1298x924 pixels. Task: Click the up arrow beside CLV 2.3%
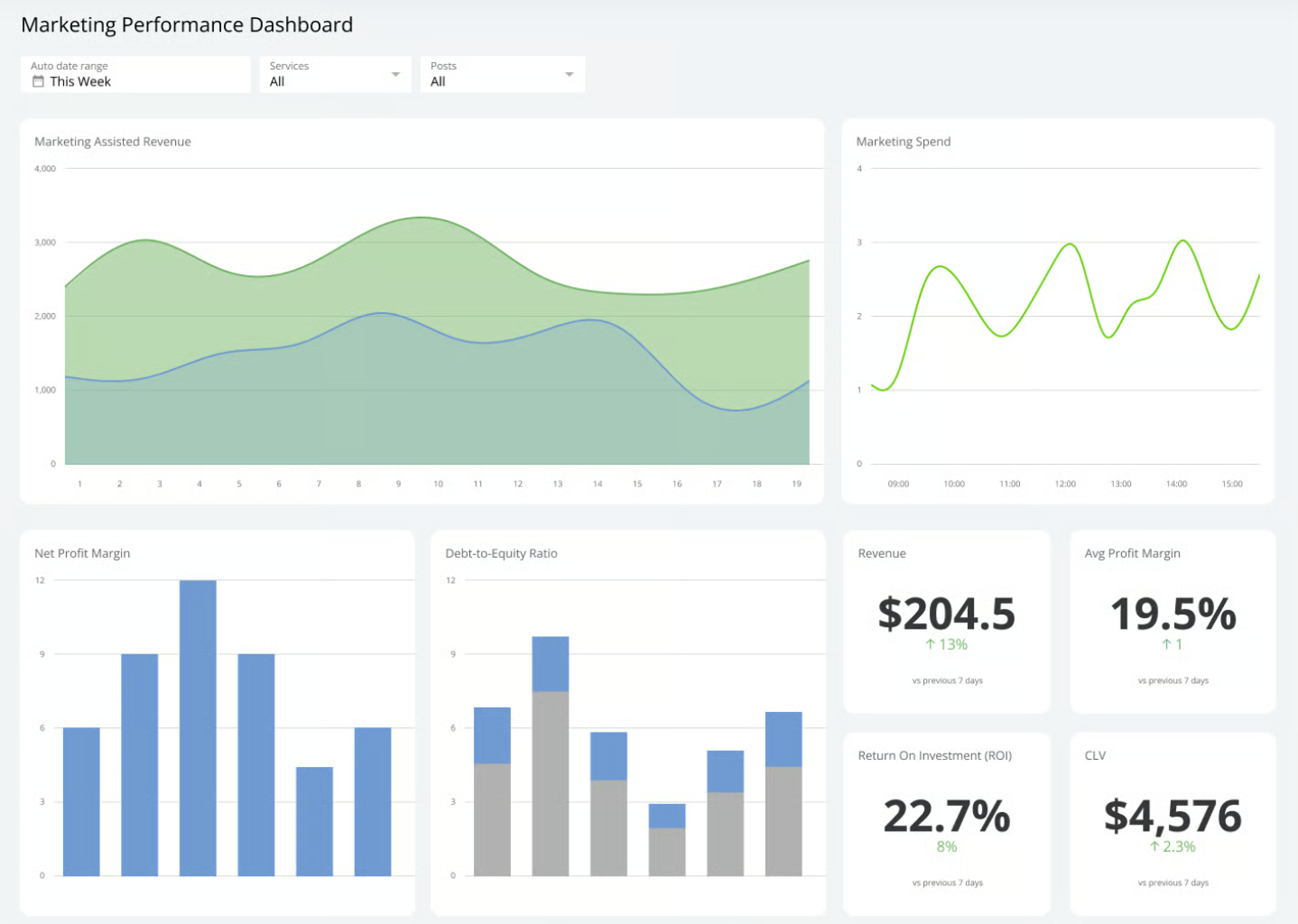click(x=1154, y=846)
